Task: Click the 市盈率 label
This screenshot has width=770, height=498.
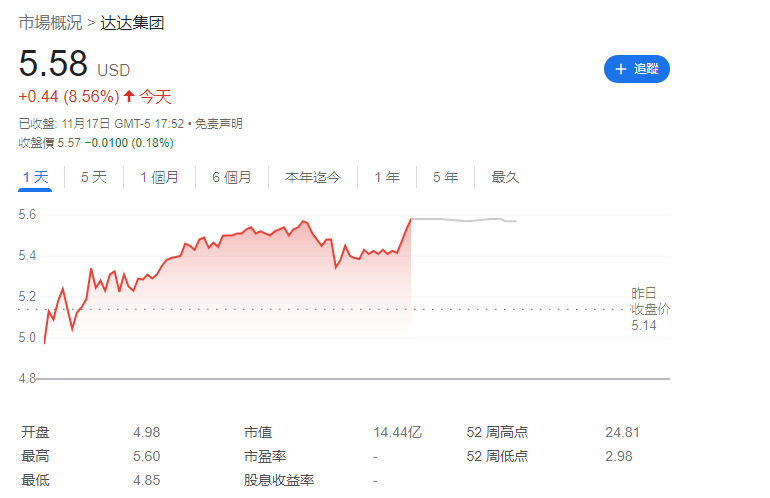Action: click(265, 456)
